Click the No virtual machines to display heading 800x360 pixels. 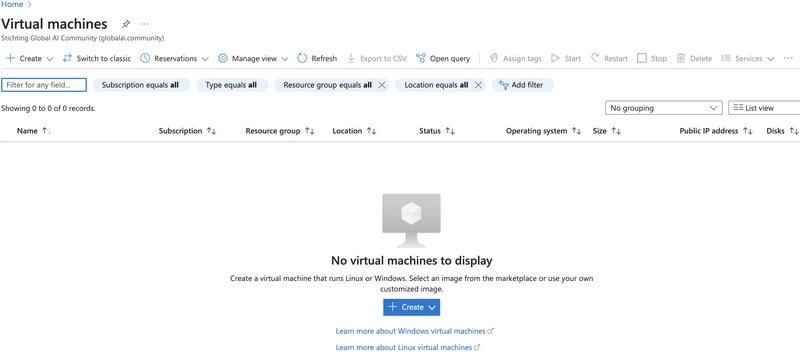click(412, 261)
